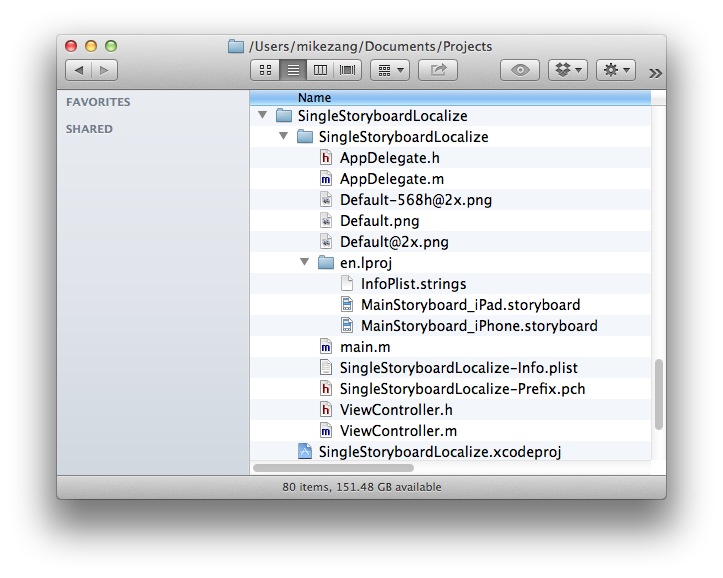Image resolution: width=723 pixels, height=578 pixels.
Task: Click the horizontal scrollbar thumb
Action: click(333, 468)
